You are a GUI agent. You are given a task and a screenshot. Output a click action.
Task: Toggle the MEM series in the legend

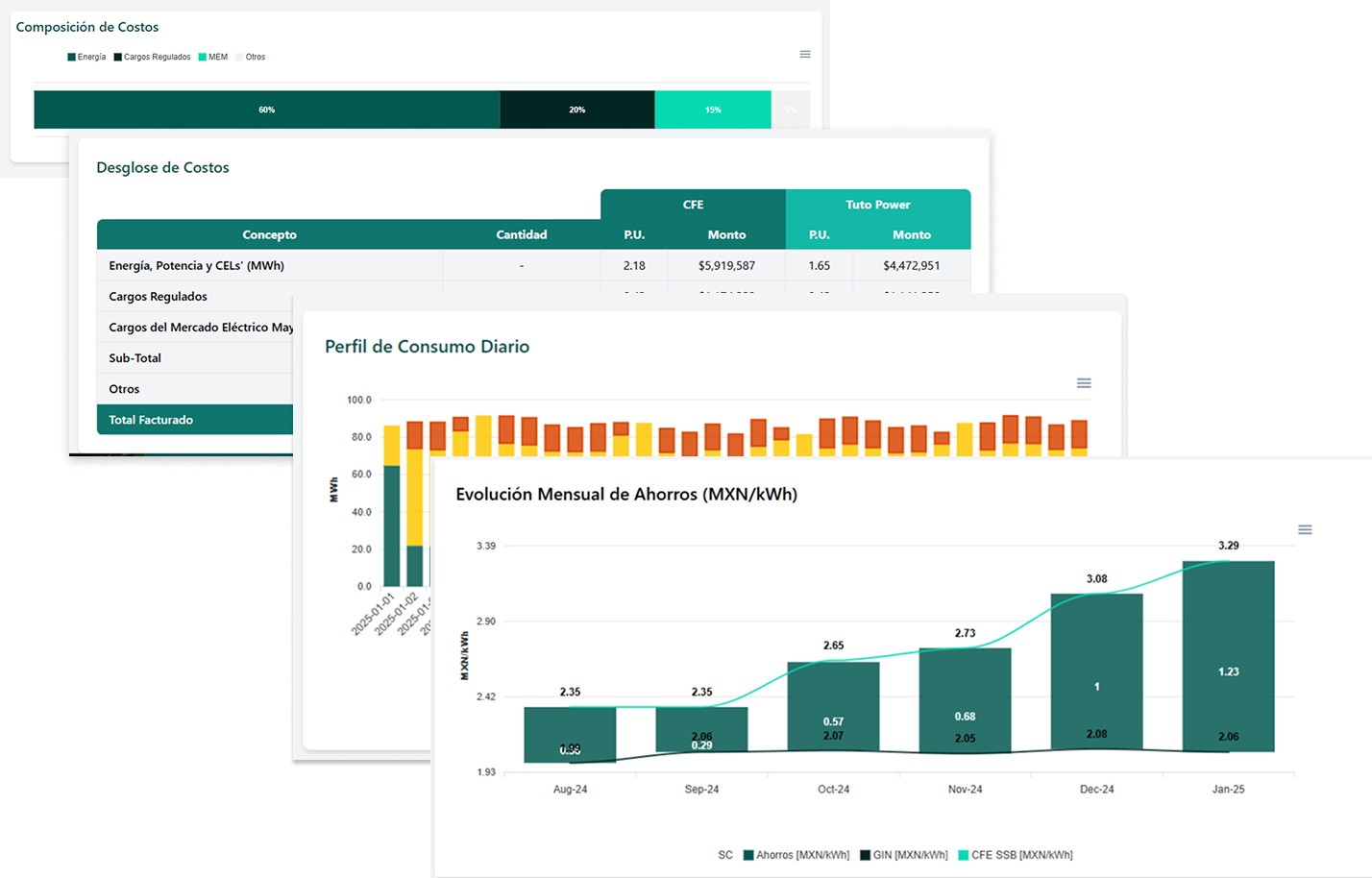[x=213, y=58]
